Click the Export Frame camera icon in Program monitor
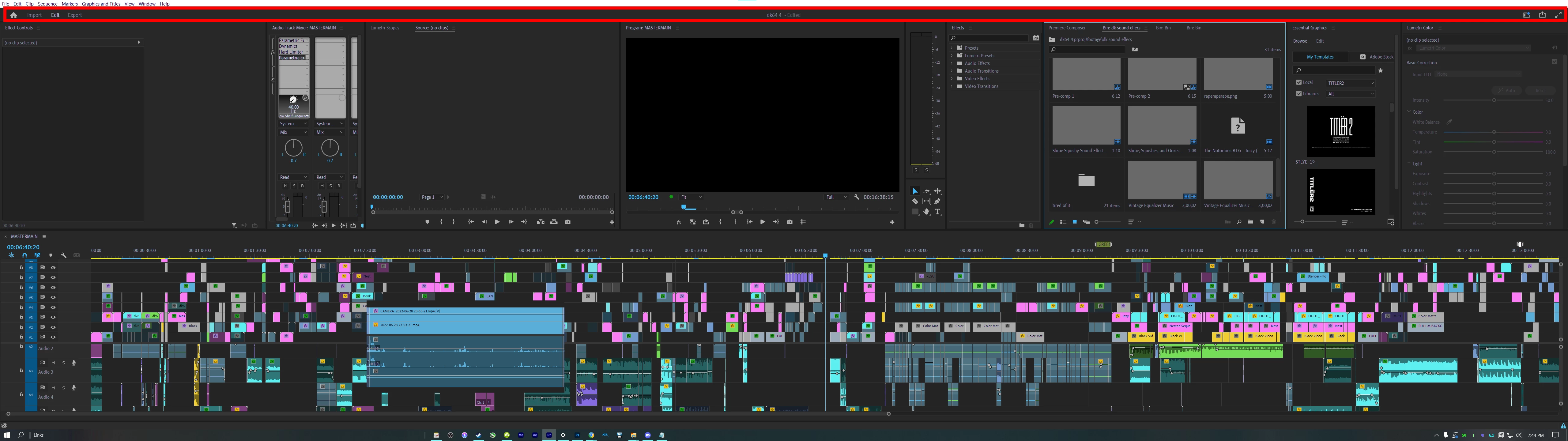Screen dimensions: 1568x441 point(790,222)
